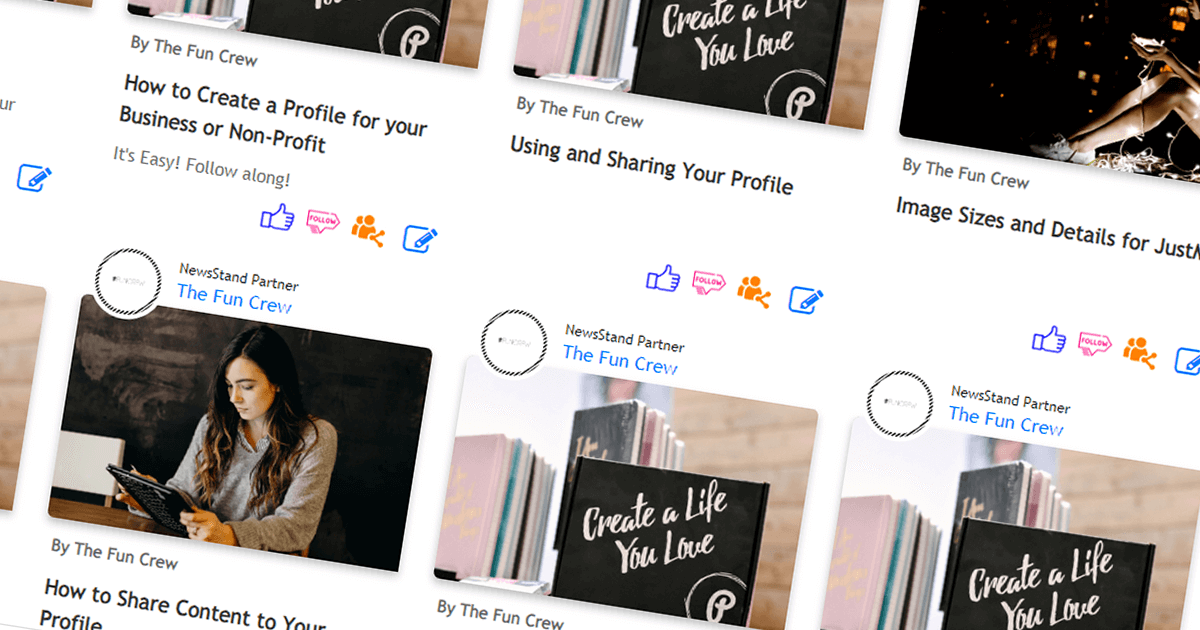Click edit pencil icon at far left edge
The width and height of the screenshot is (1200, 630).
(34, 178)
